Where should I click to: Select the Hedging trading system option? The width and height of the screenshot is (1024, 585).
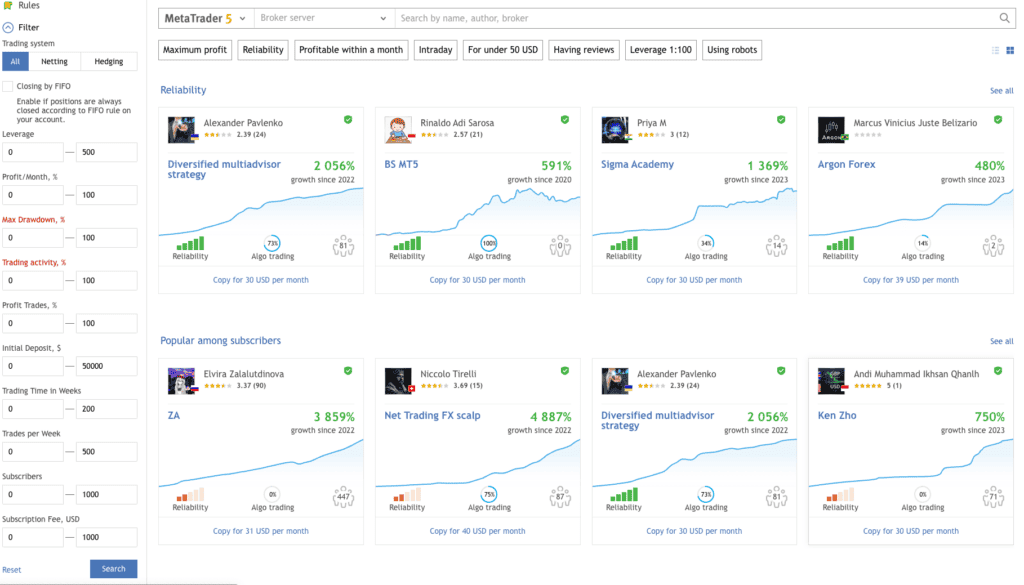[108, 61]
